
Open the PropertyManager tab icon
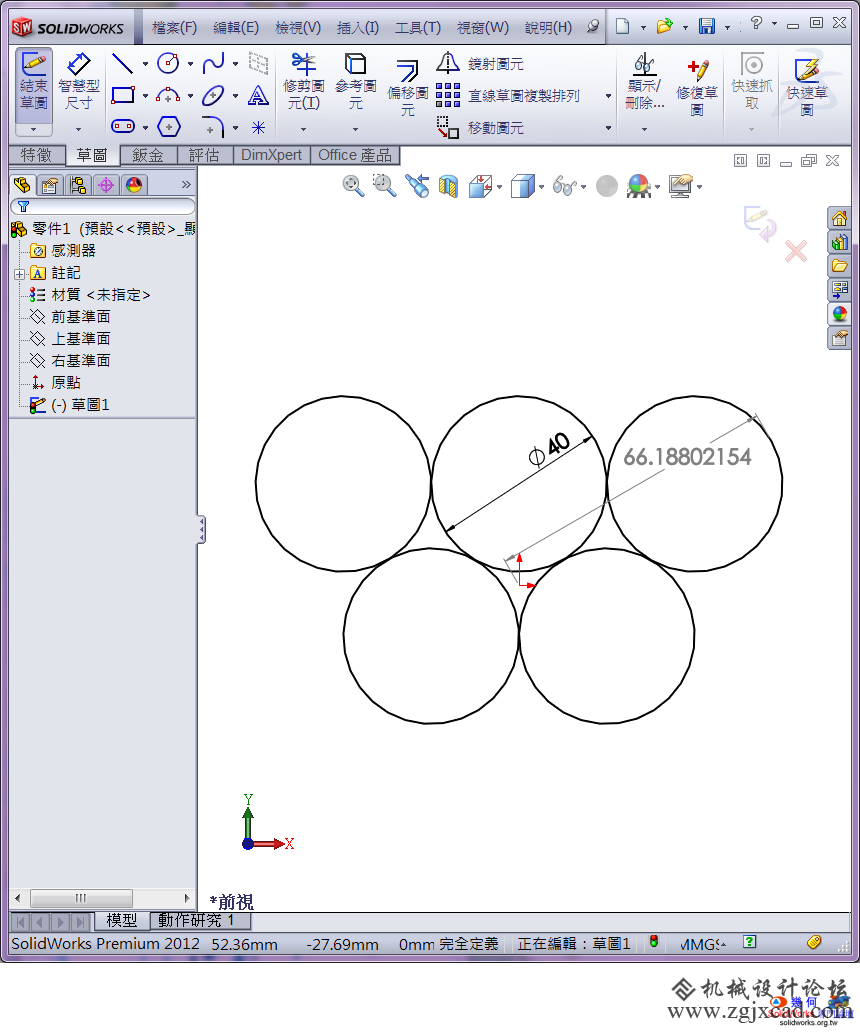click(49, 186)
